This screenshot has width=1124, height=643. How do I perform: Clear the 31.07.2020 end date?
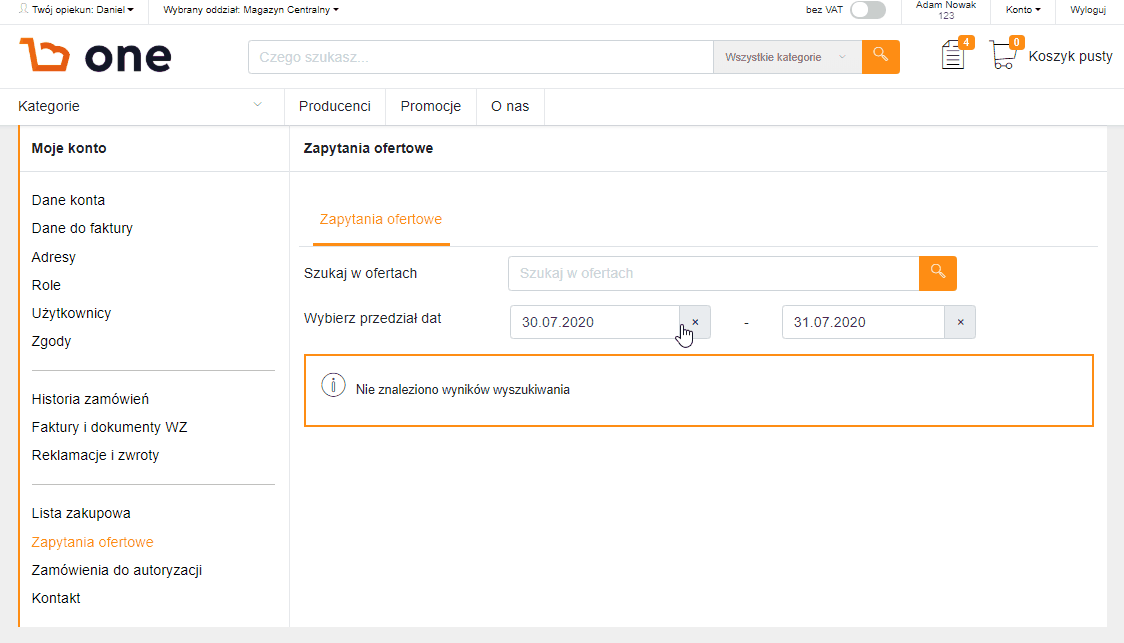coord(960,322)
